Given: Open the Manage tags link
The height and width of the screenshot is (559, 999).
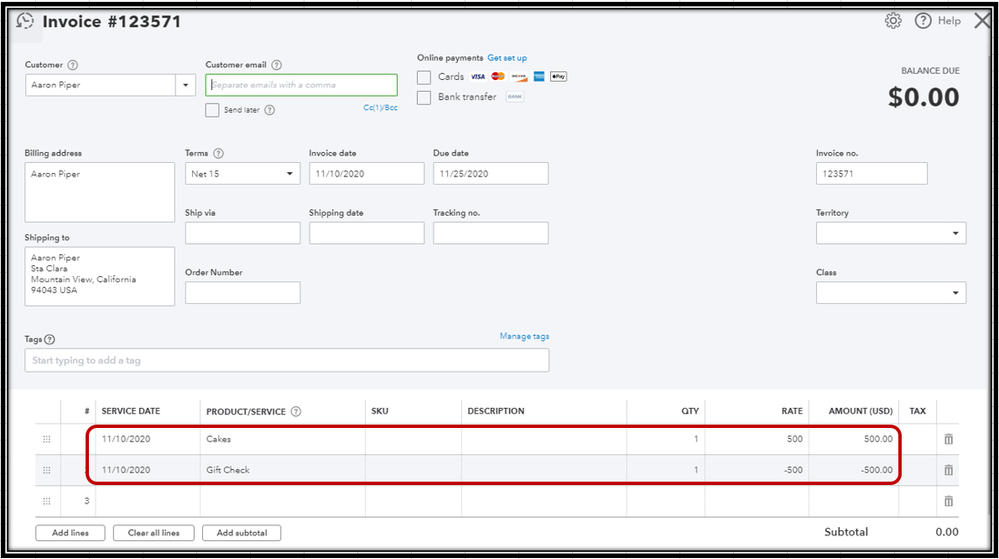Looking at the screenshot, I should click(524, 336).
